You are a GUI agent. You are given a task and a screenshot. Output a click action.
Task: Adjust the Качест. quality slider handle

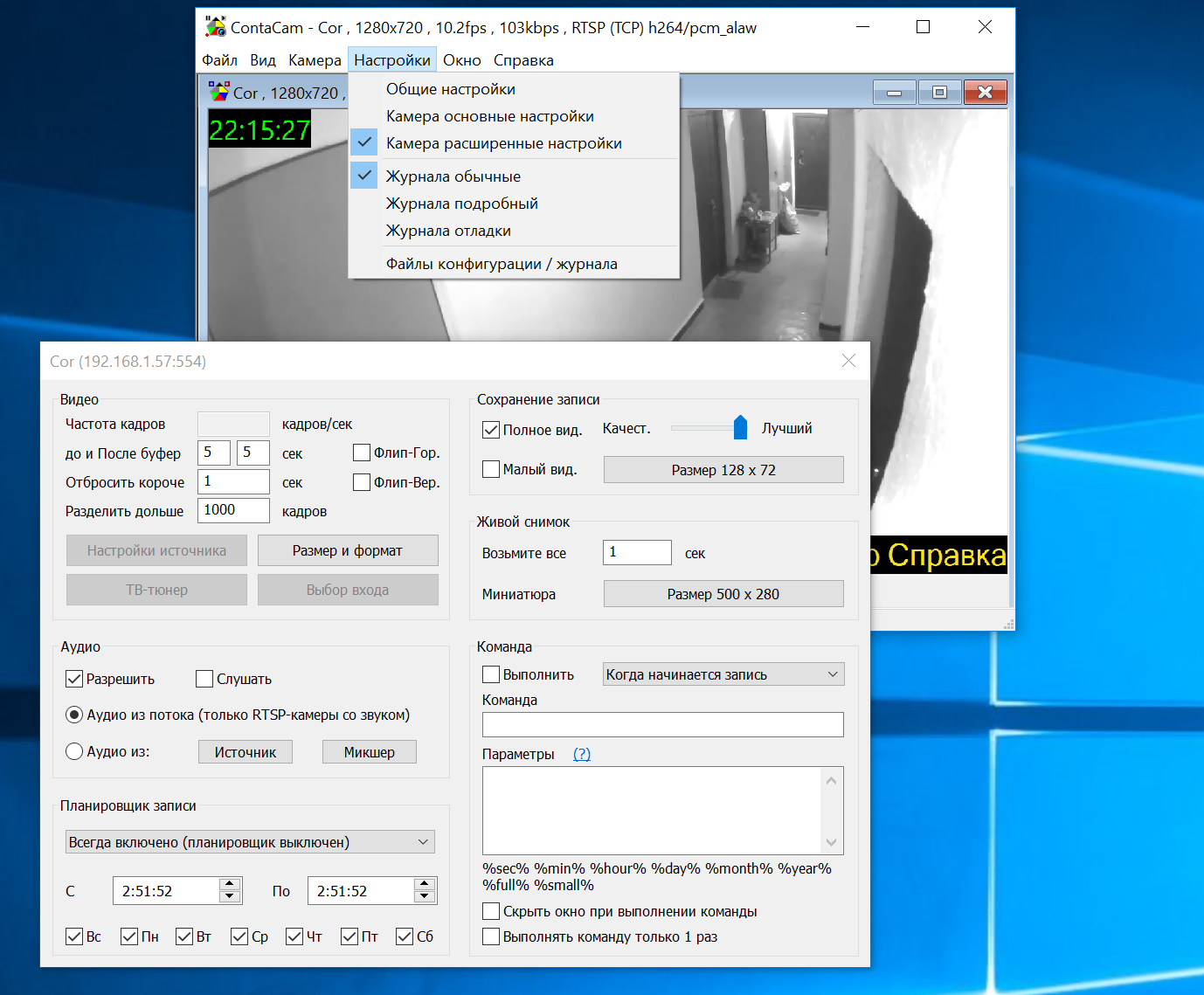coord(740,428)
